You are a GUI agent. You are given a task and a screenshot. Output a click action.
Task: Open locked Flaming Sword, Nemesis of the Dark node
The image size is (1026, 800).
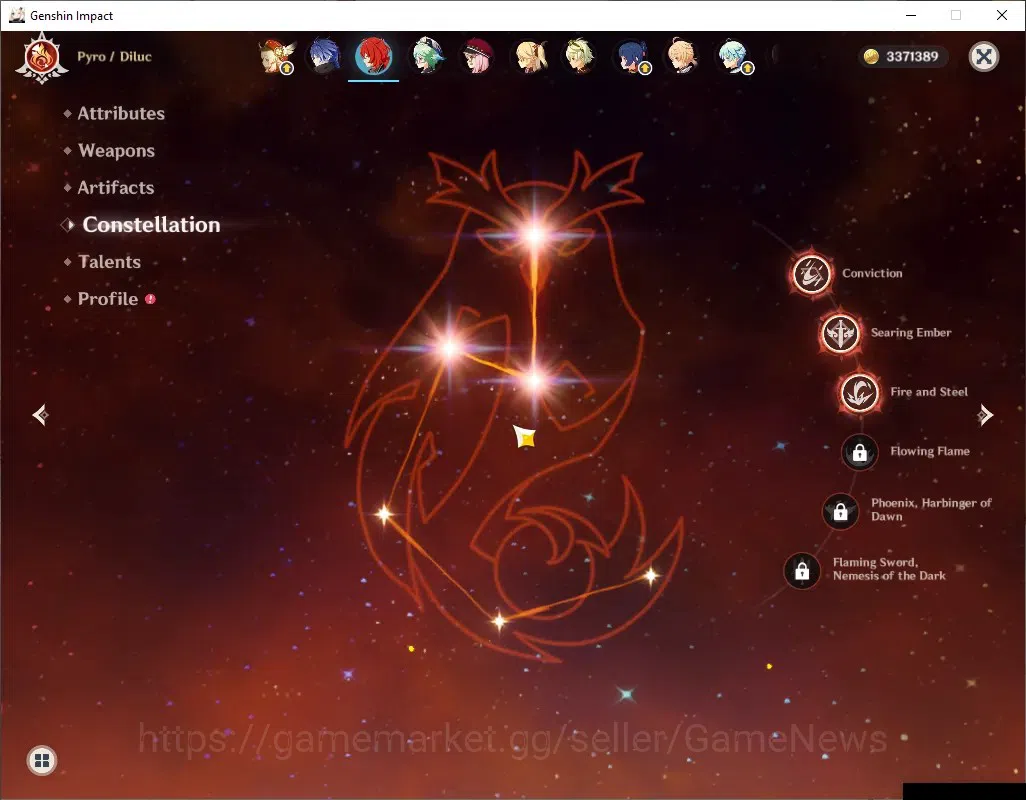coord(802,570)
